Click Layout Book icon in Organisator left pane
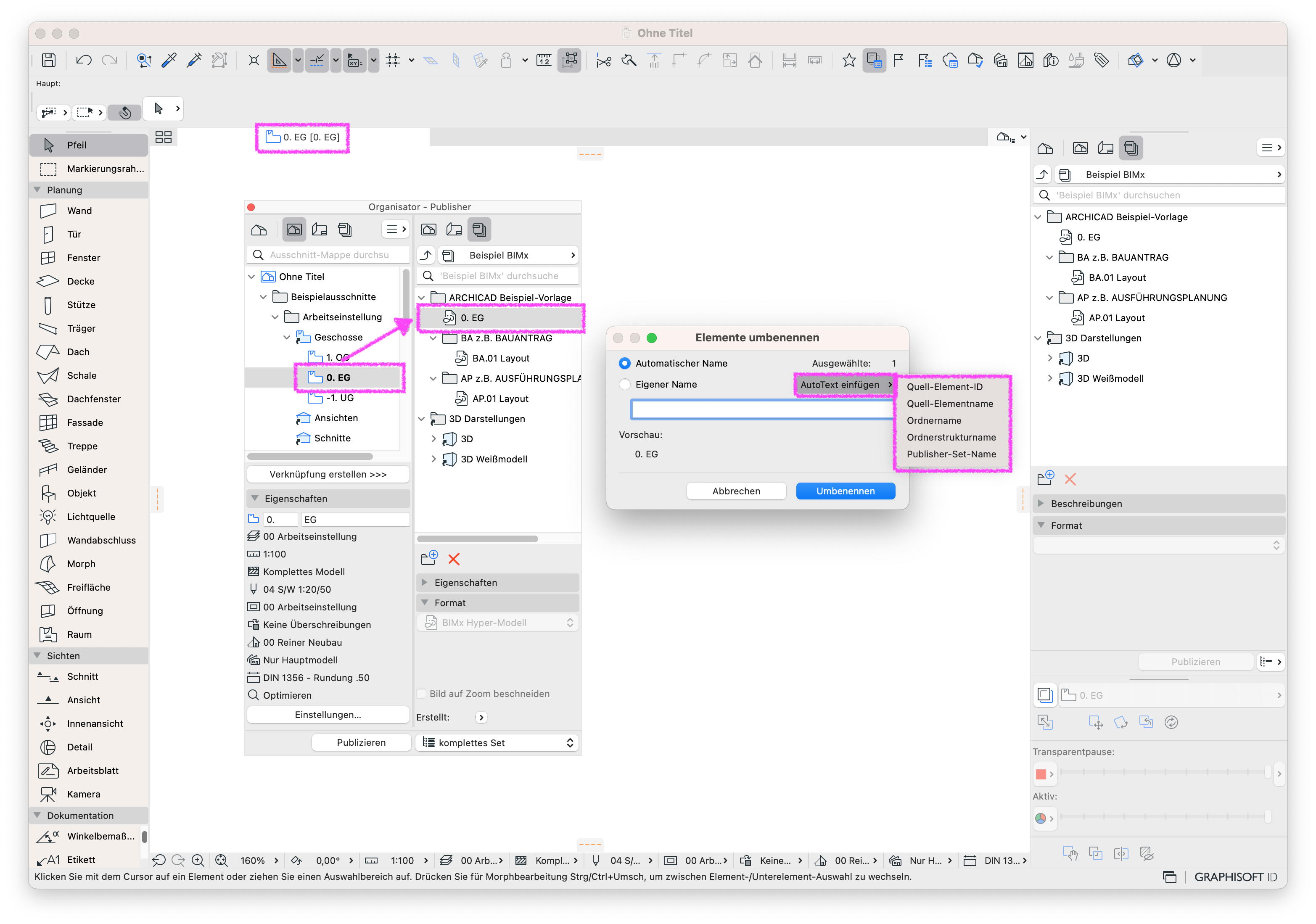Image resolution: width=1316 pixels, height=924 pixels. click(x=319, y=230)
